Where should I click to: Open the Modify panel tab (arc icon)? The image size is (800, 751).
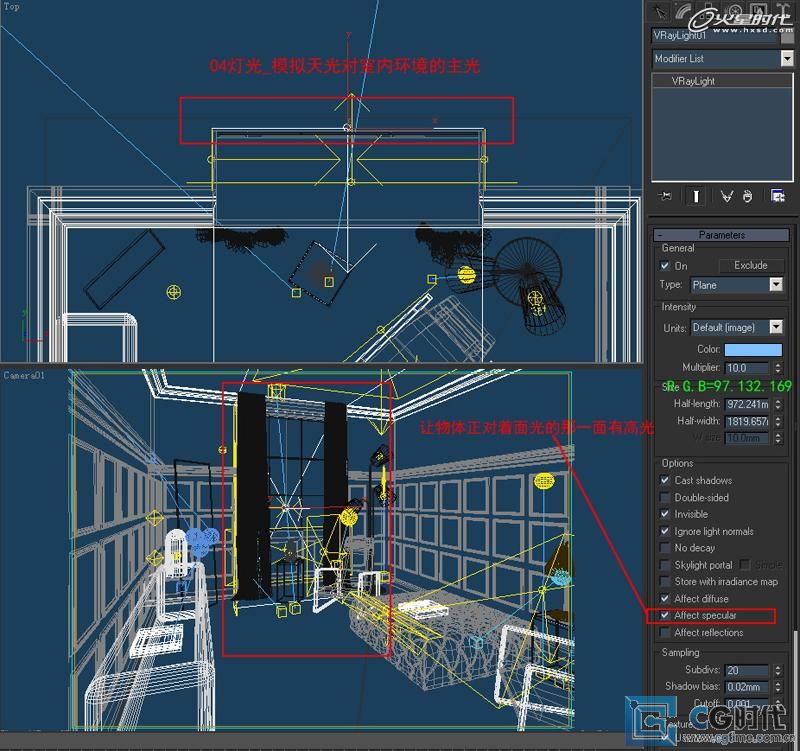pos(683,11)
